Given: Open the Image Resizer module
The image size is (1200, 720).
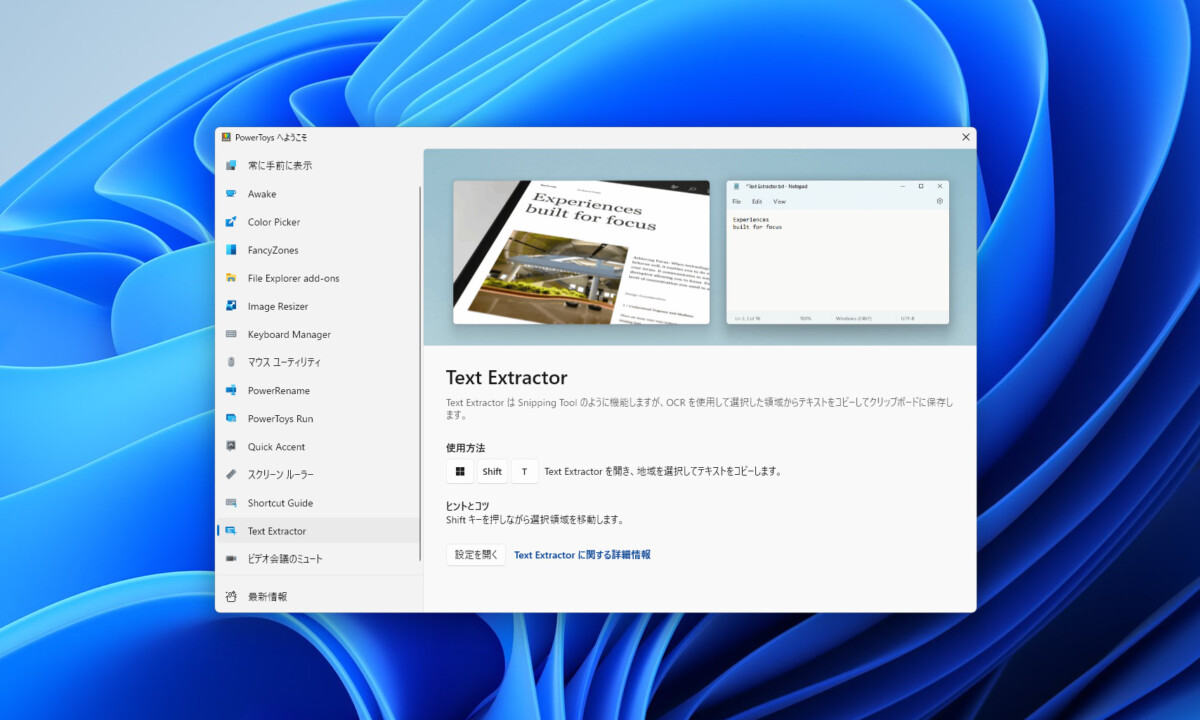Looking at the screenshot, I should [x=318, y=306].
